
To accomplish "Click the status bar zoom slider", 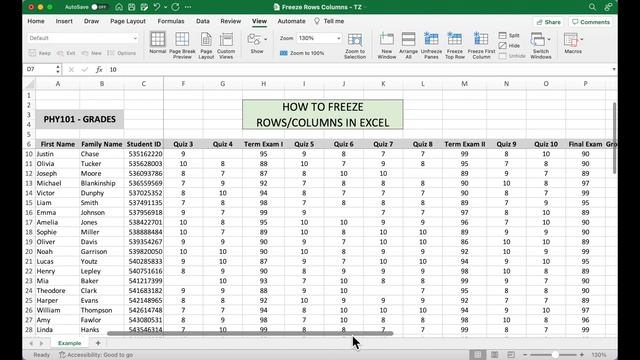I will [x=553, y=355].
